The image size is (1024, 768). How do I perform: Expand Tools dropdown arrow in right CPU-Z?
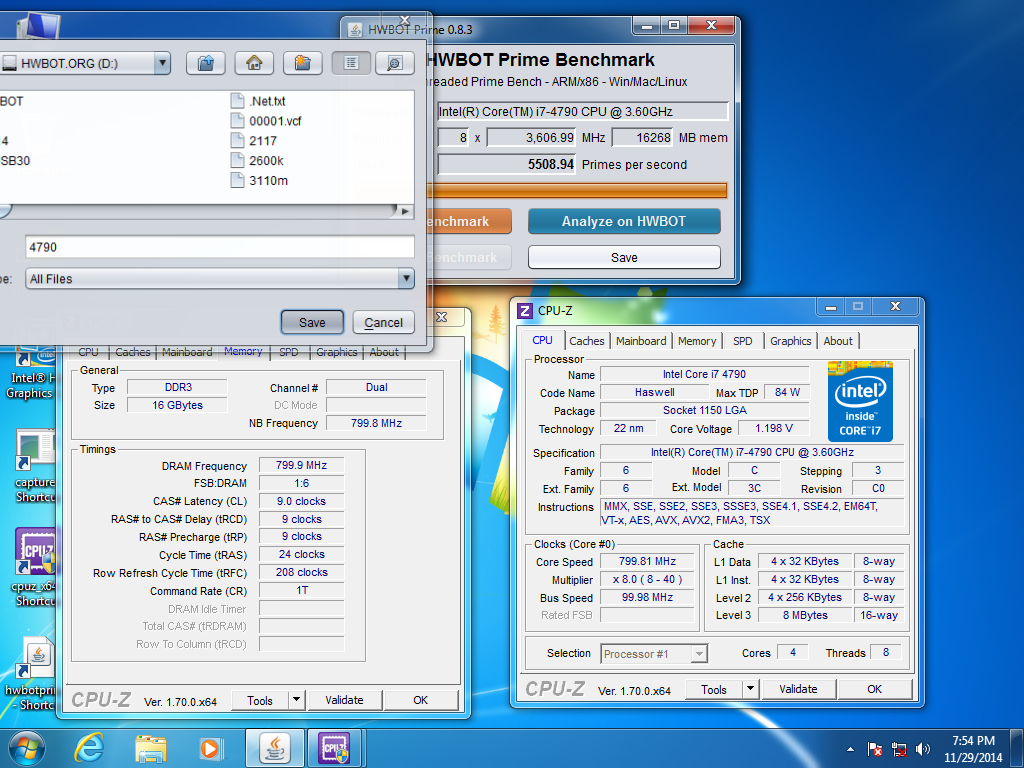coord(750,689)
